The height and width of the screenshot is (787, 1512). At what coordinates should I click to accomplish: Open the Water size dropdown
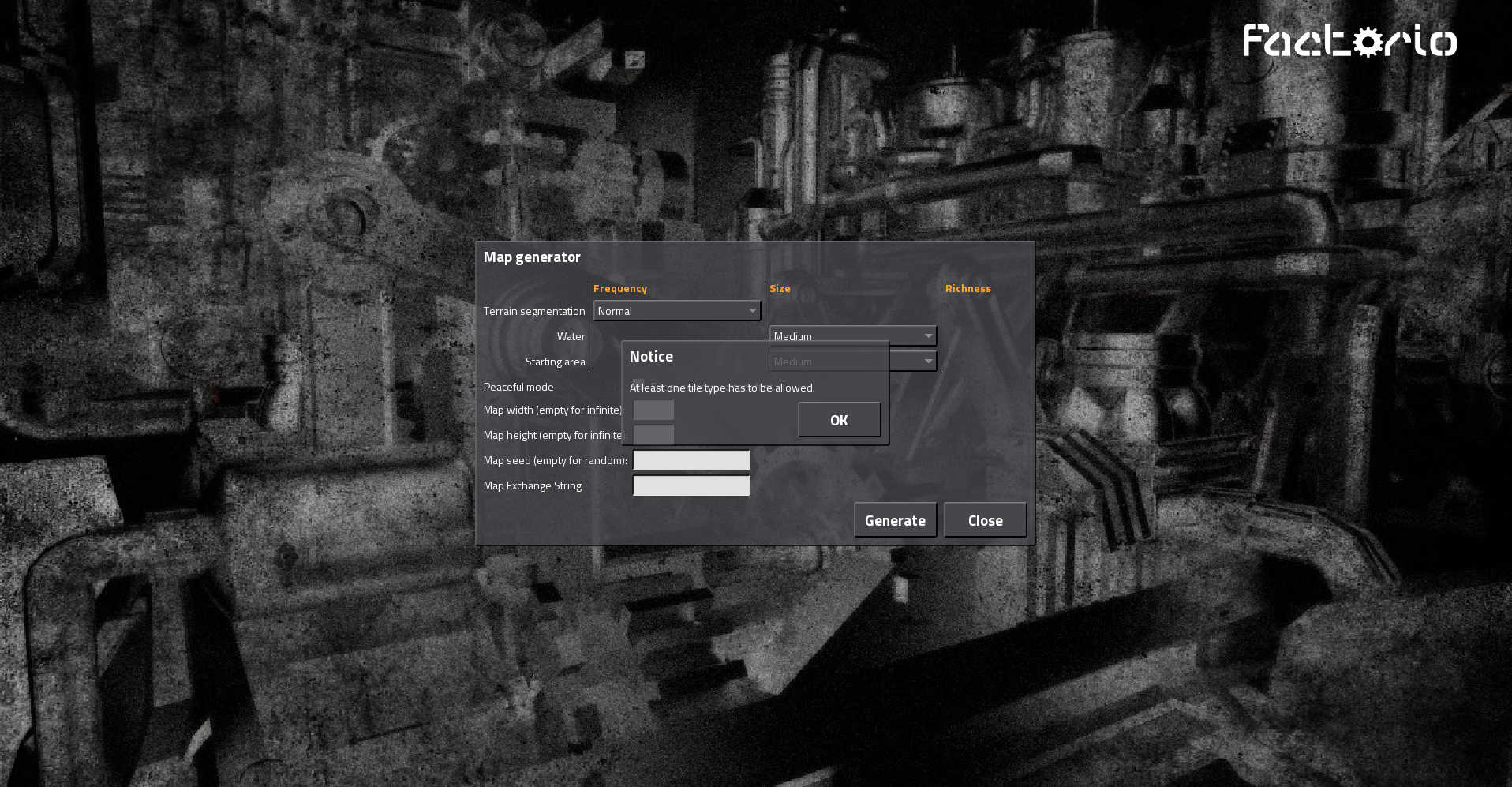coord(853,335)
